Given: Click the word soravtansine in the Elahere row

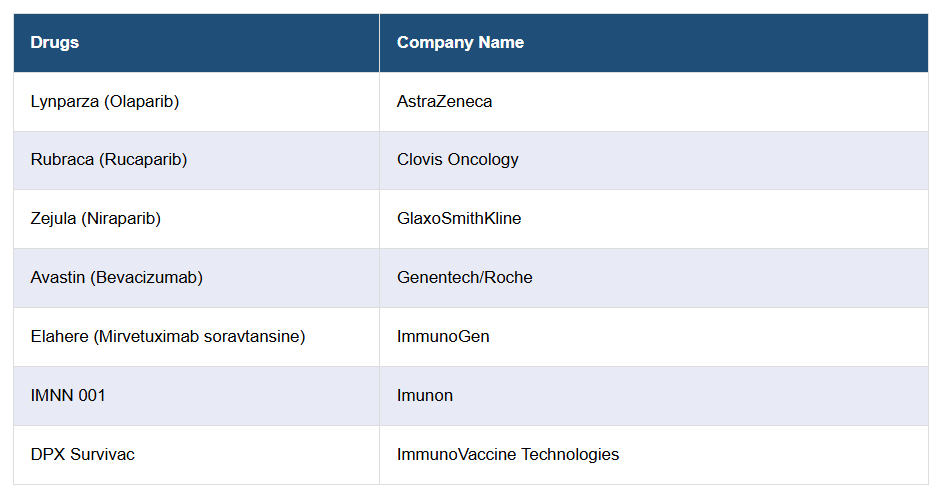Looking at the screenshot, I should pos(255,336).
